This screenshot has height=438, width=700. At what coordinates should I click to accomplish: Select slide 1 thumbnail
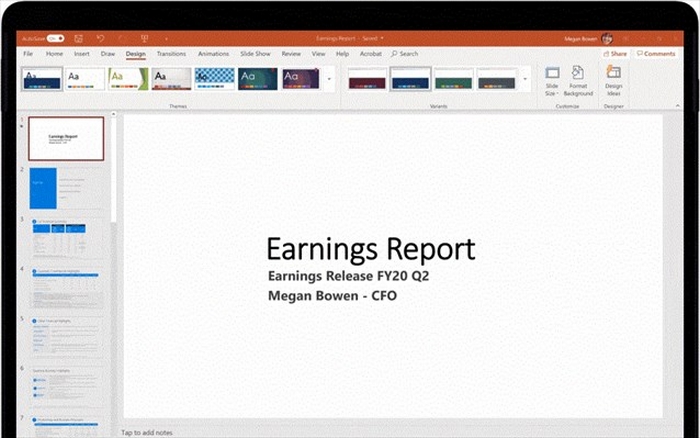(66, 138)
